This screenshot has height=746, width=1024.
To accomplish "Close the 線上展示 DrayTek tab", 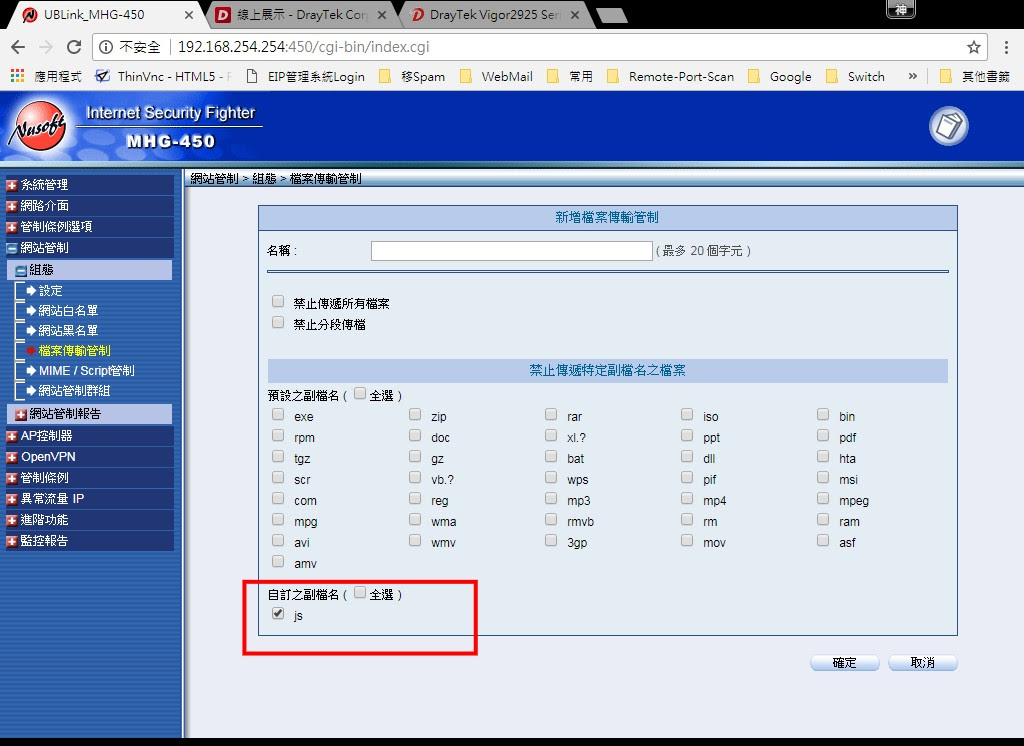I will coord(382,14).
